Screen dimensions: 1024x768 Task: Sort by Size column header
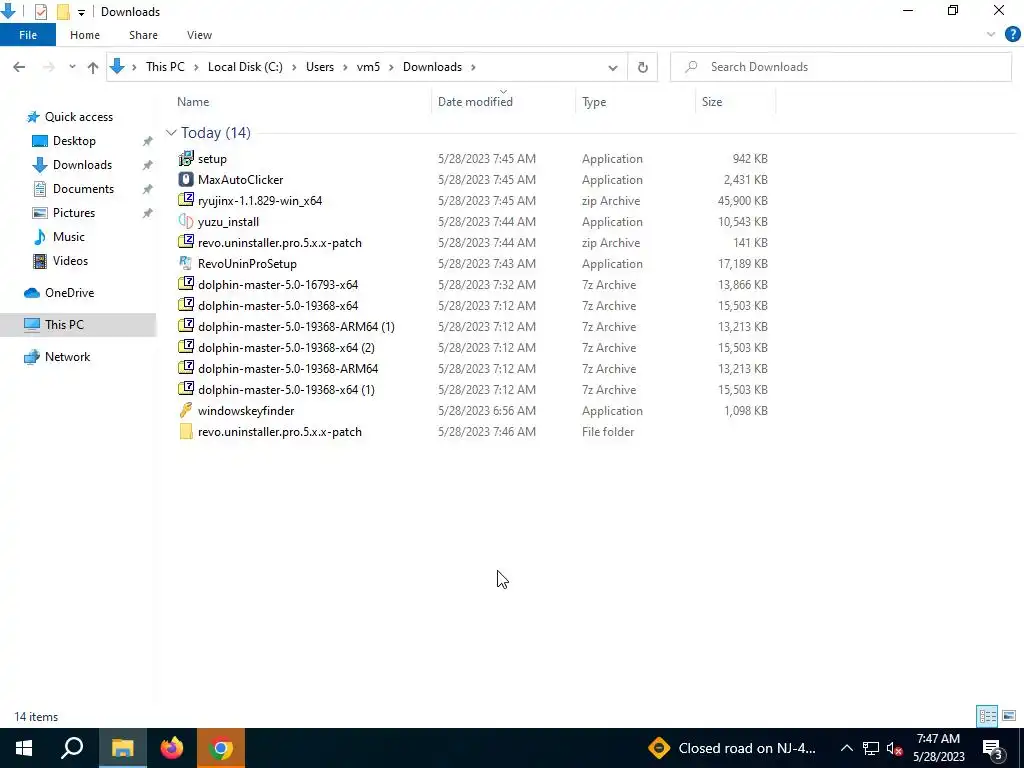point(712,102)
